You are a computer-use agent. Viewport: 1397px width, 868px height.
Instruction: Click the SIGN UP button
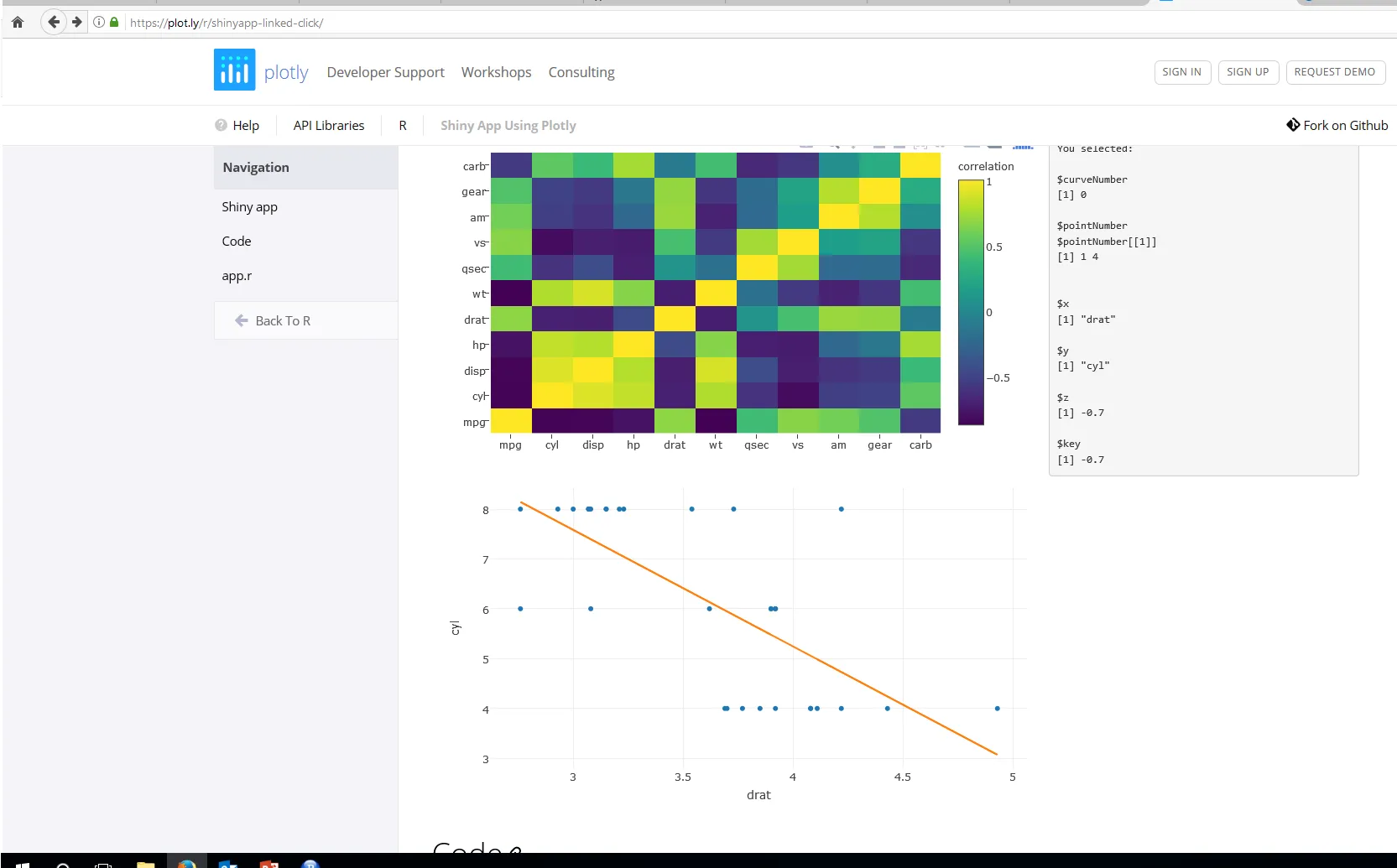click(x=1248, y=72)
